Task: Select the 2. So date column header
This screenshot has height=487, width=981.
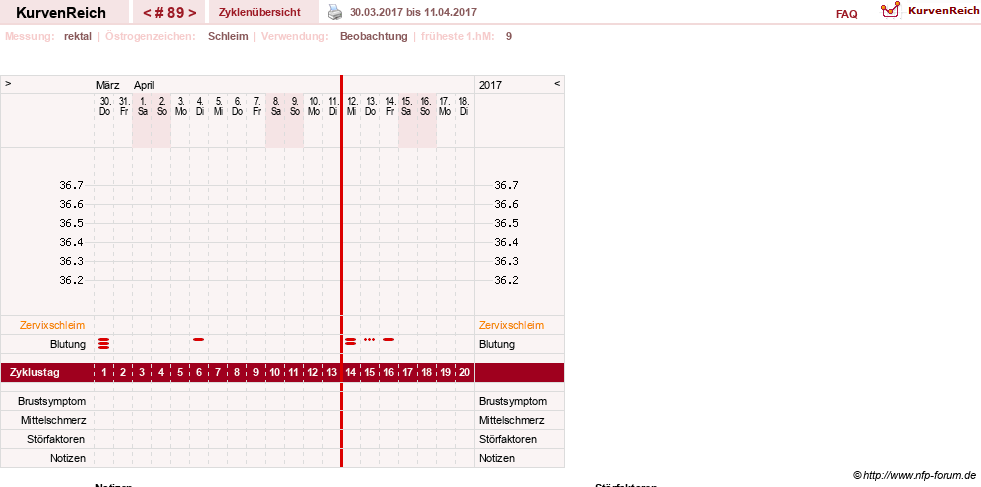Action: pos(161,106)
